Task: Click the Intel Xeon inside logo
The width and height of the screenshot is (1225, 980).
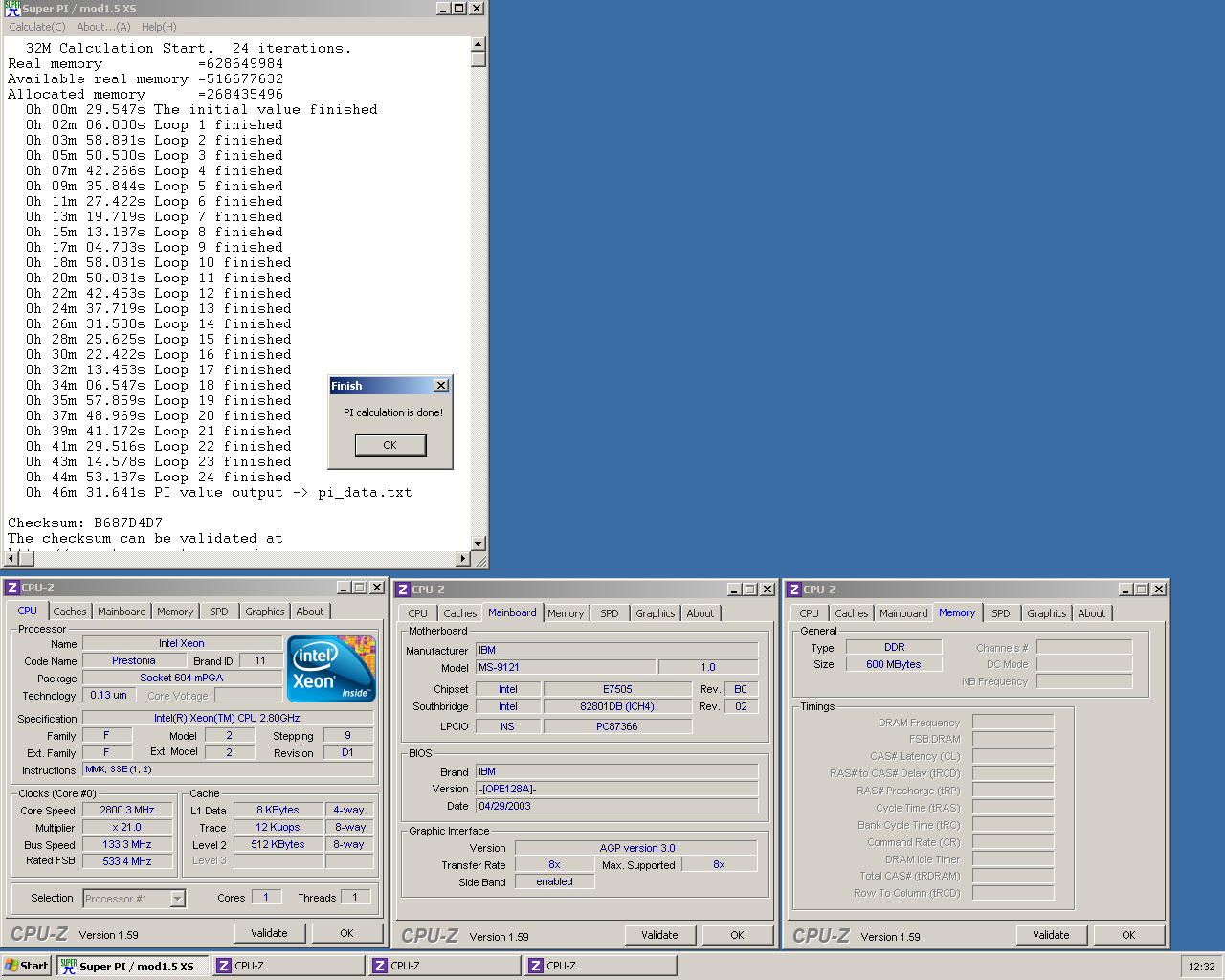Action: coord(332,669)
